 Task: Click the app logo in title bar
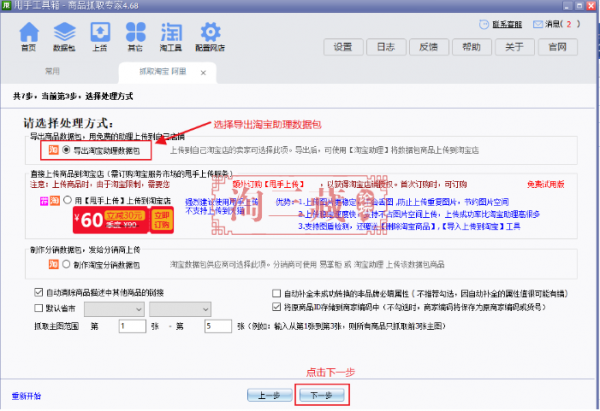(x=6, y=5)
